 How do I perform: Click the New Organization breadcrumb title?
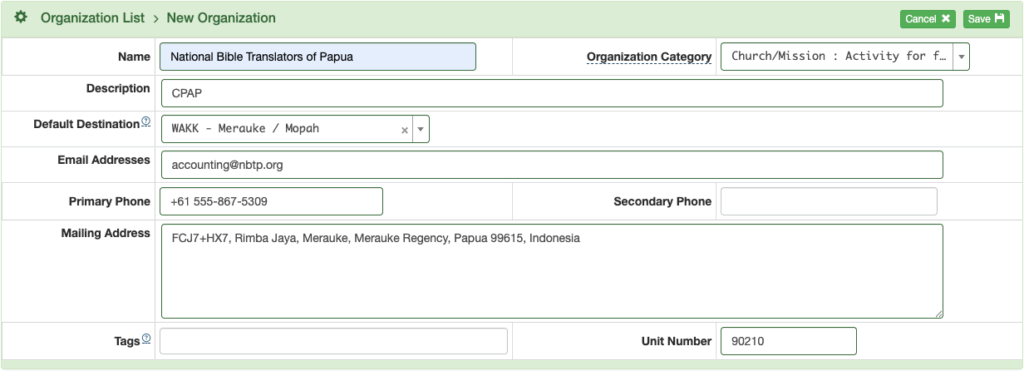click(x=221, y=18)
